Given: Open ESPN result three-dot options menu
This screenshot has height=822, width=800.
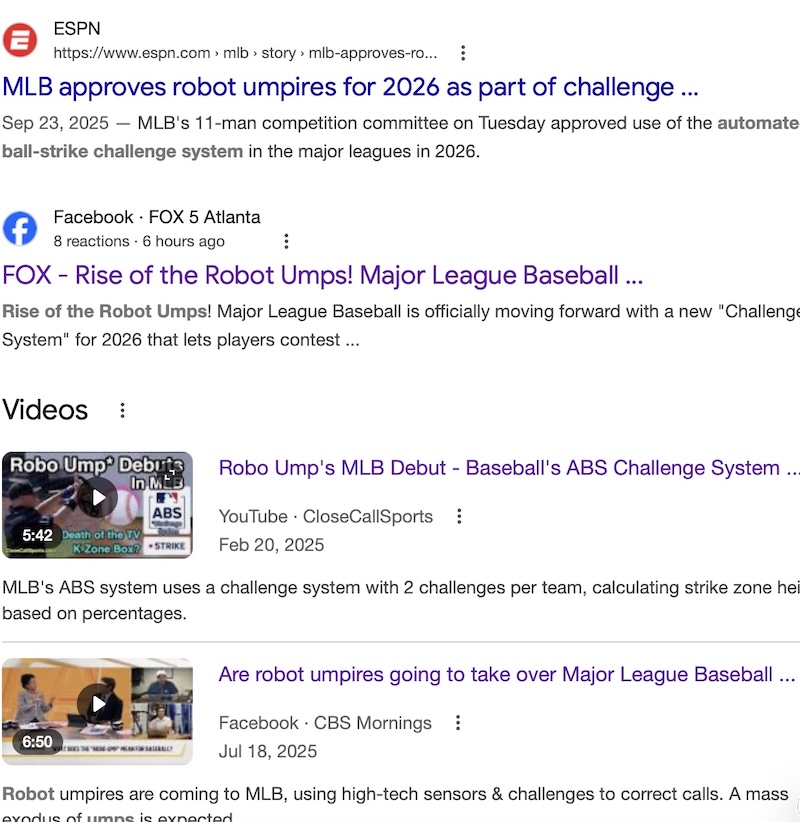Looking at the screenshot, I should (462, 53).
